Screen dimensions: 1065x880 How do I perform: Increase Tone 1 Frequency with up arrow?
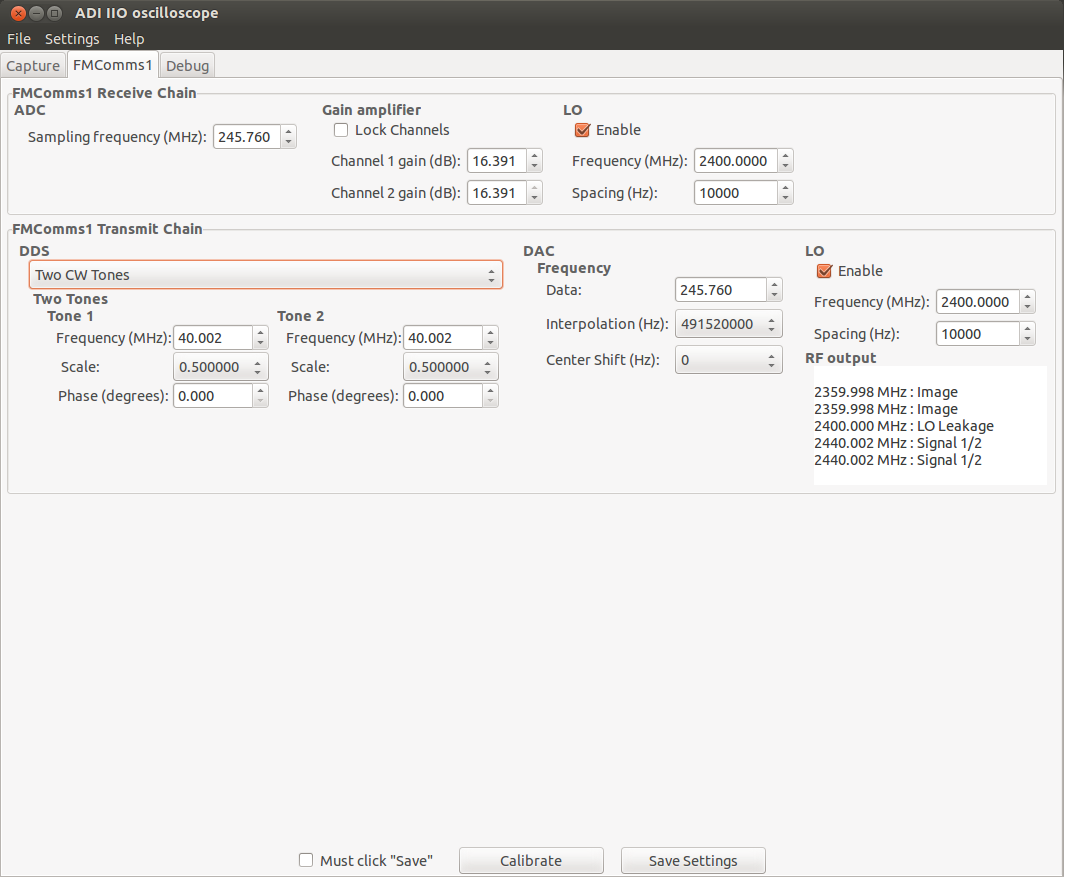[x=261, y=332]
